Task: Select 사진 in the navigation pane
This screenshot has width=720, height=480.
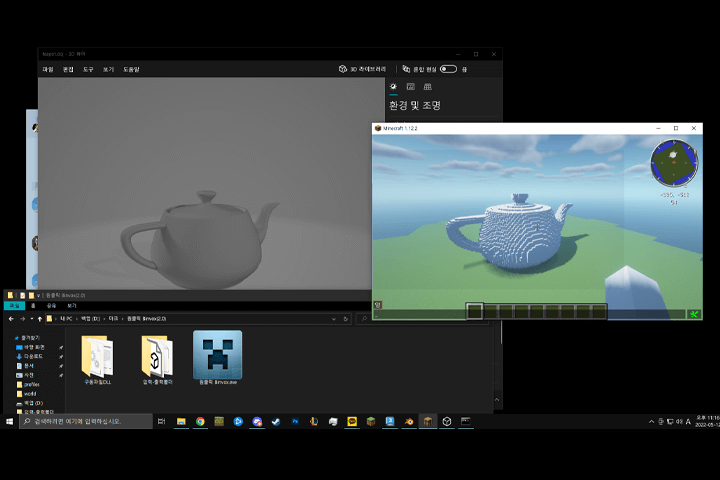Action: pos(25,375)
